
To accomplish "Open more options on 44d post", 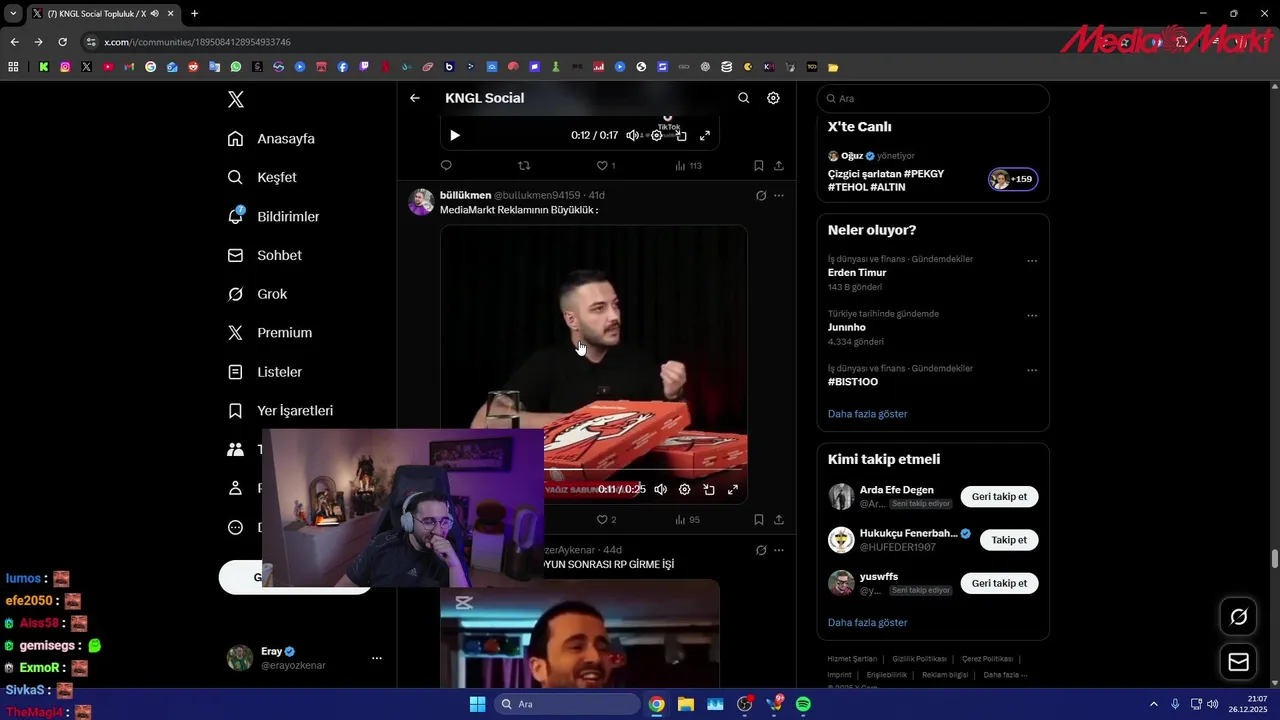I will click(779, 550).
